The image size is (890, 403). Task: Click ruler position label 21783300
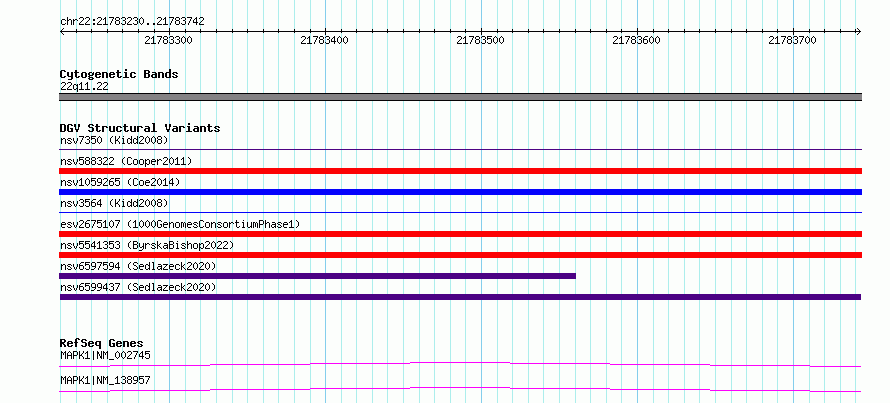pyautogui.click(x=169, y=40)
